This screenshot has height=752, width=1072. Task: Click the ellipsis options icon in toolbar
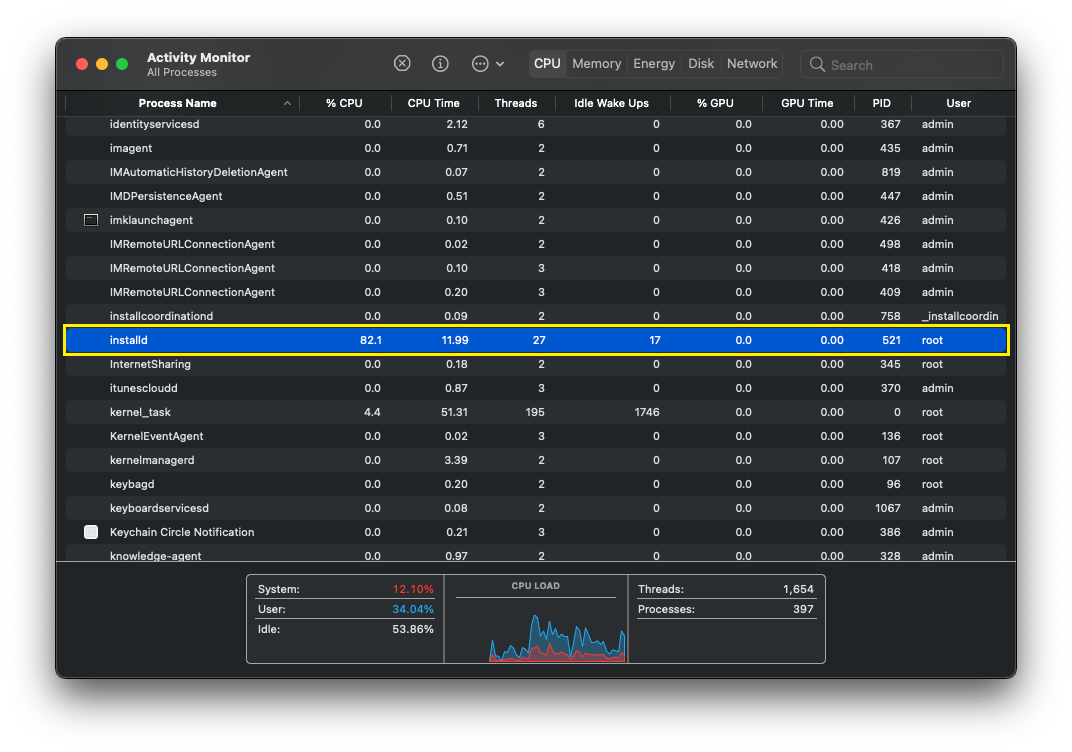coord(478,63)
